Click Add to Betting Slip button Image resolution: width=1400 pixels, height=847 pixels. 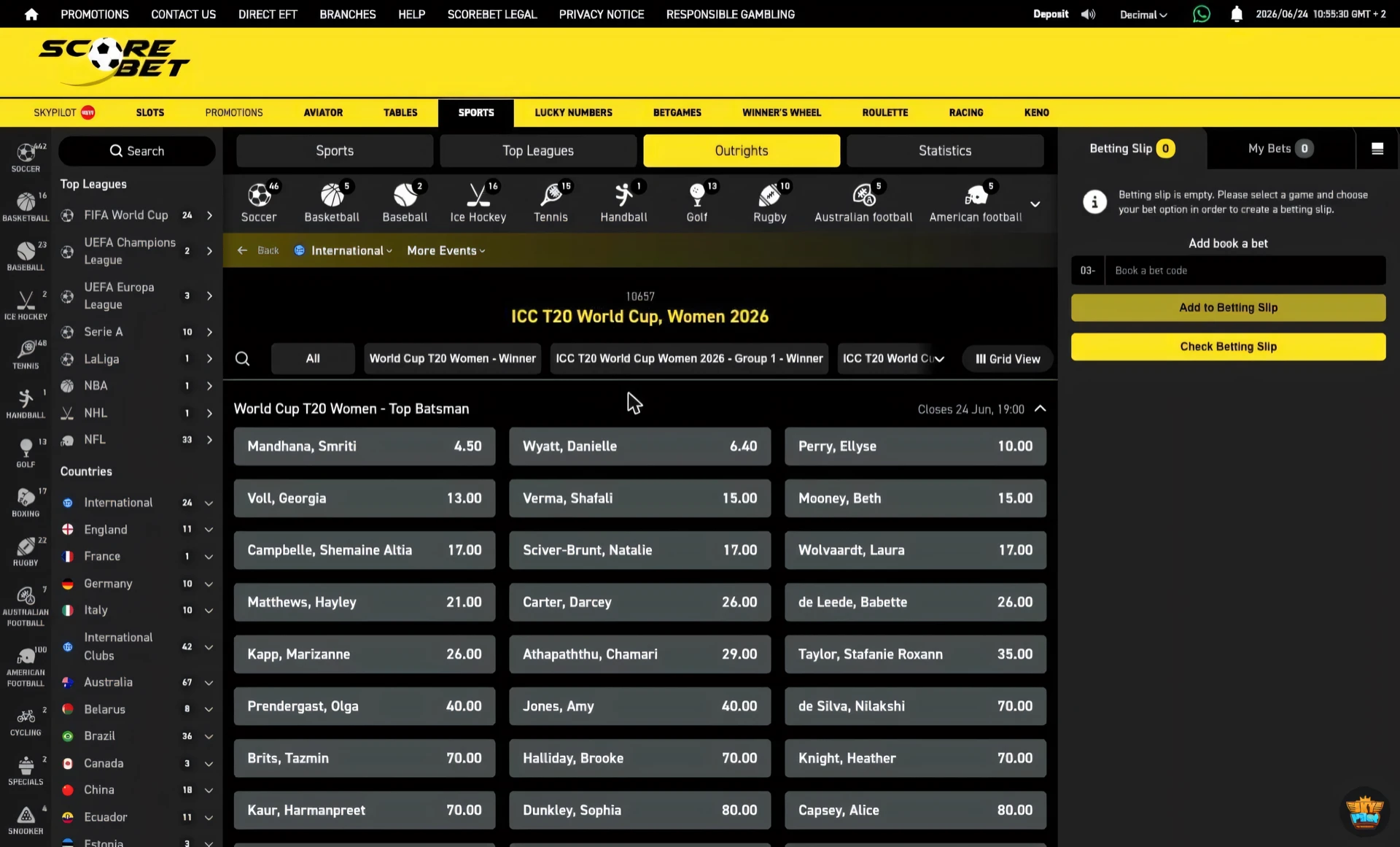tap(1228, 307)
